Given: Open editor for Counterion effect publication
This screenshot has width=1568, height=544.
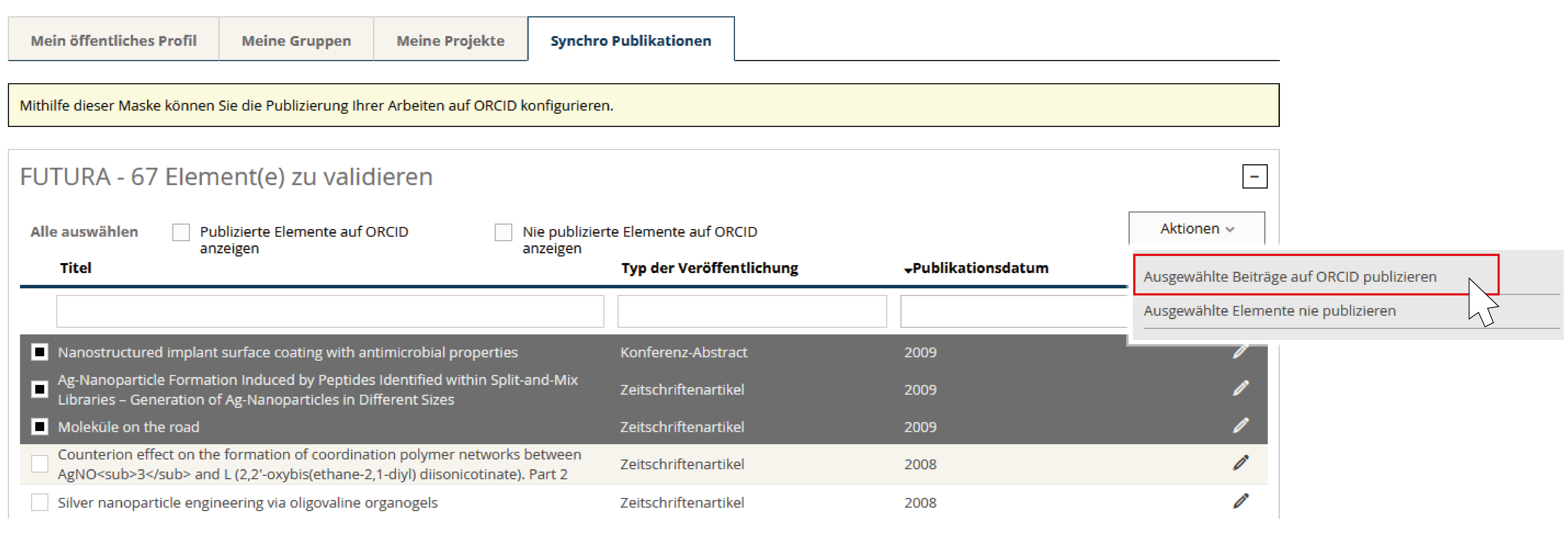Looking at the screenshot, I should (x=1240, y=463).
